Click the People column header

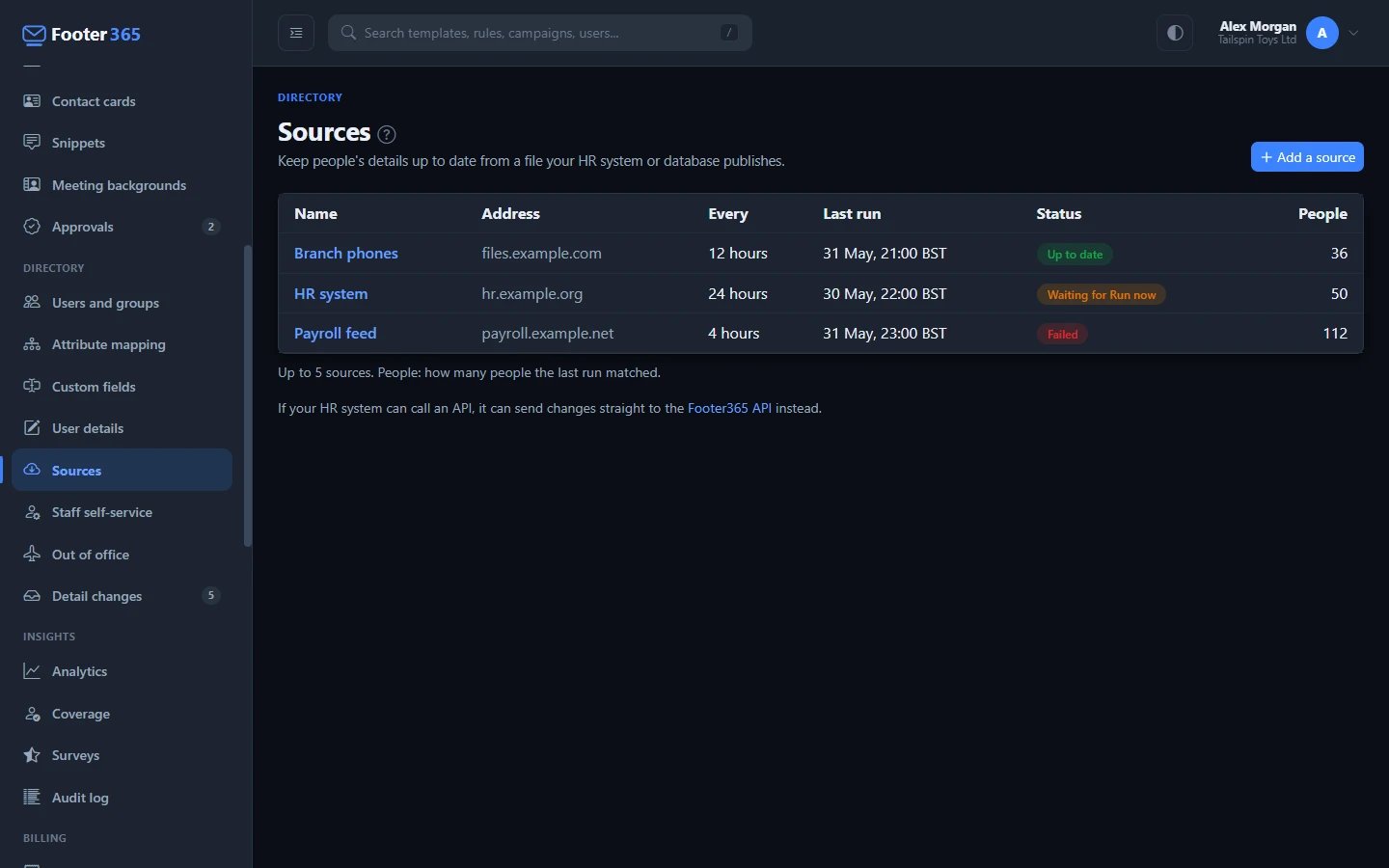[x=1322, y=213]
